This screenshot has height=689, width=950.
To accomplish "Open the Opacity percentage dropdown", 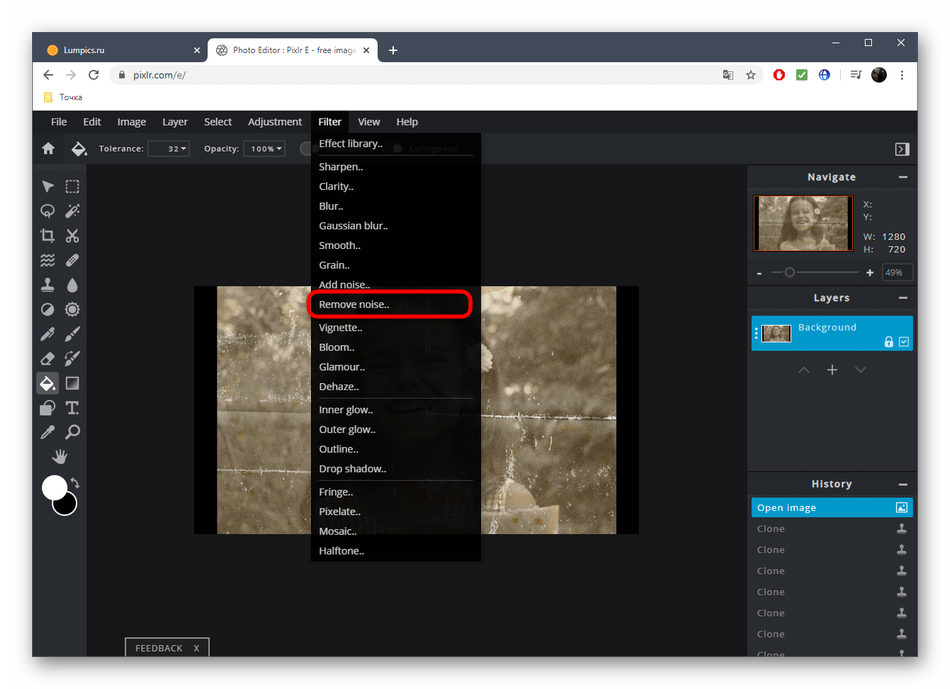I will 265,149.
